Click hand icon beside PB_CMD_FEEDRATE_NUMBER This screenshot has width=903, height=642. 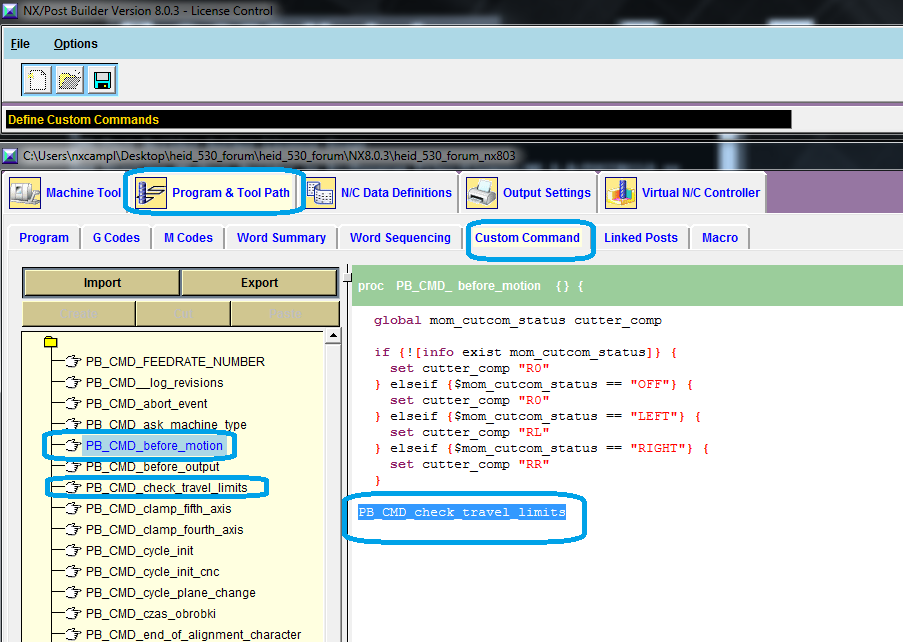pyautogui.click(x=73, y=362)
